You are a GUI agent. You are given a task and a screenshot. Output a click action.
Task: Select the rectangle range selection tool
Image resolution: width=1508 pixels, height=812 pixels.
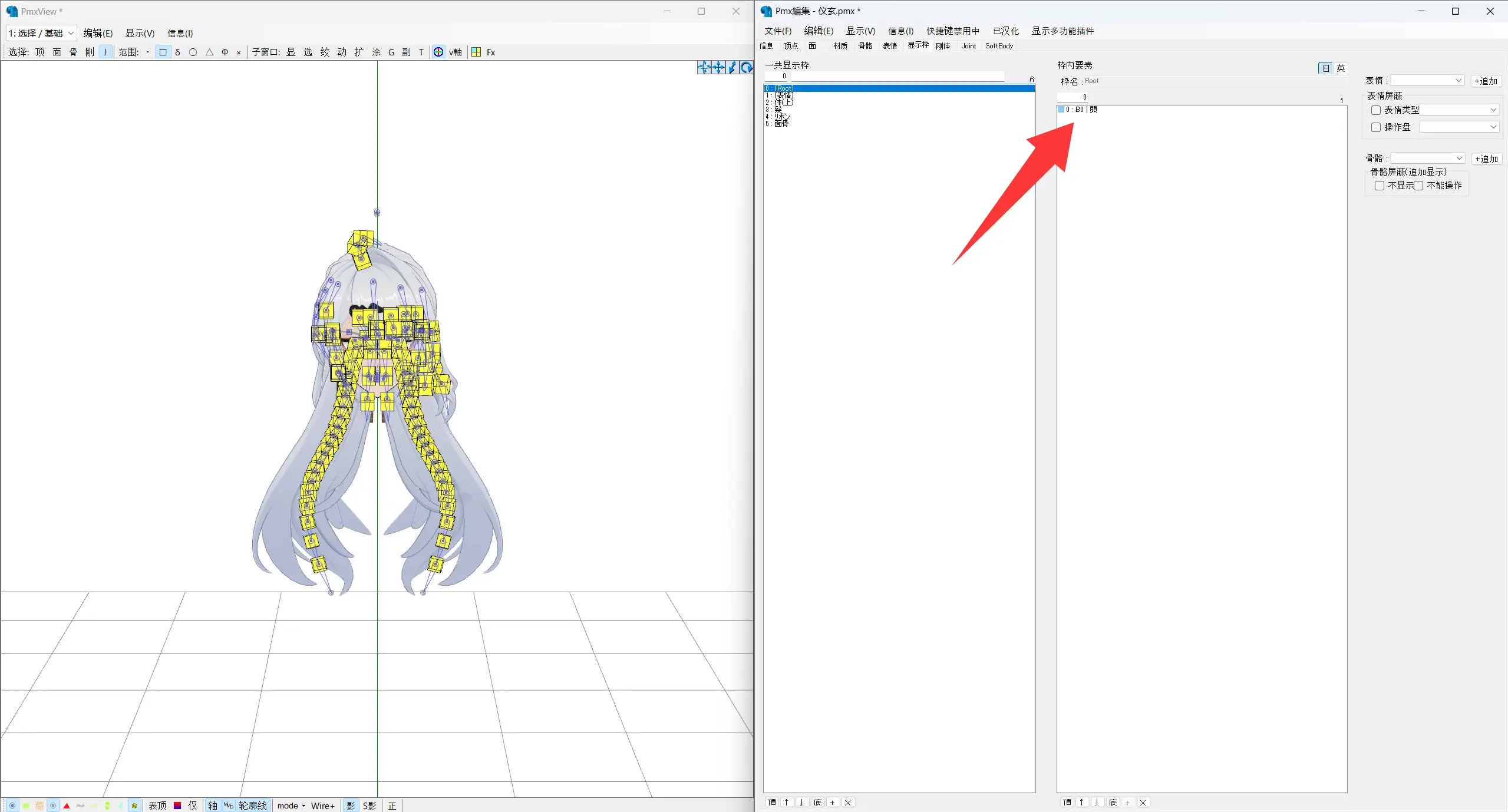pyautogui.click(x=163, y=52)
